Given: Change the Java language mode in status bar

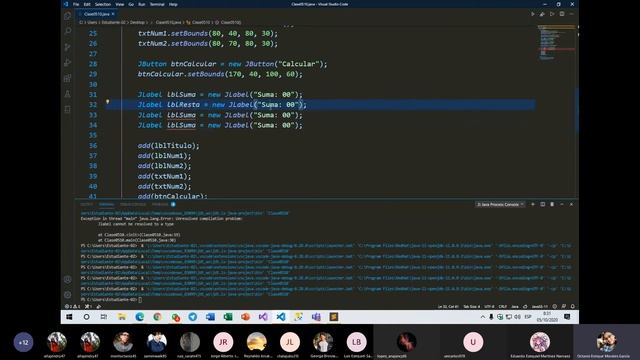Looking at the screenshot, I should coord(515,306).
